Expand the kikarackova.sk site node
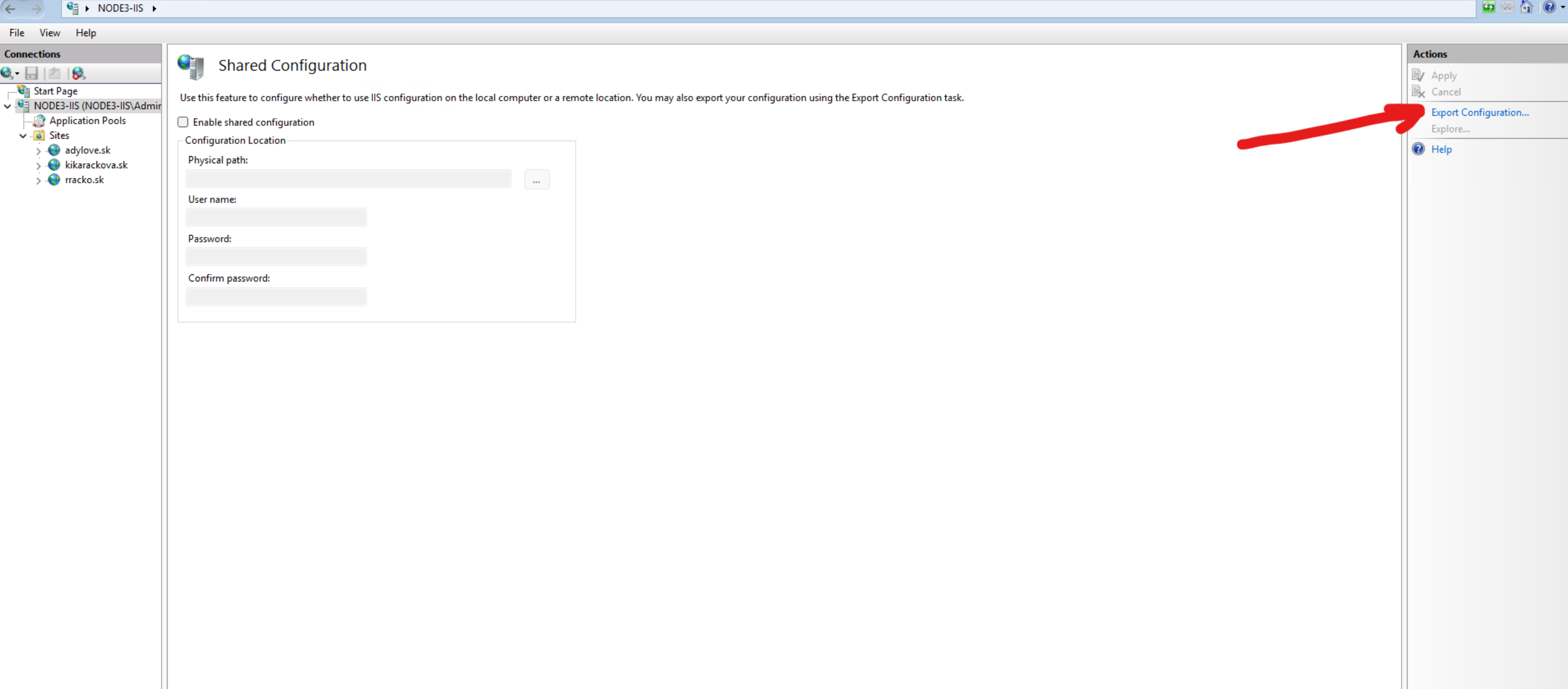This screenshot has width=1568, height=689. click(x=39, y=166)
